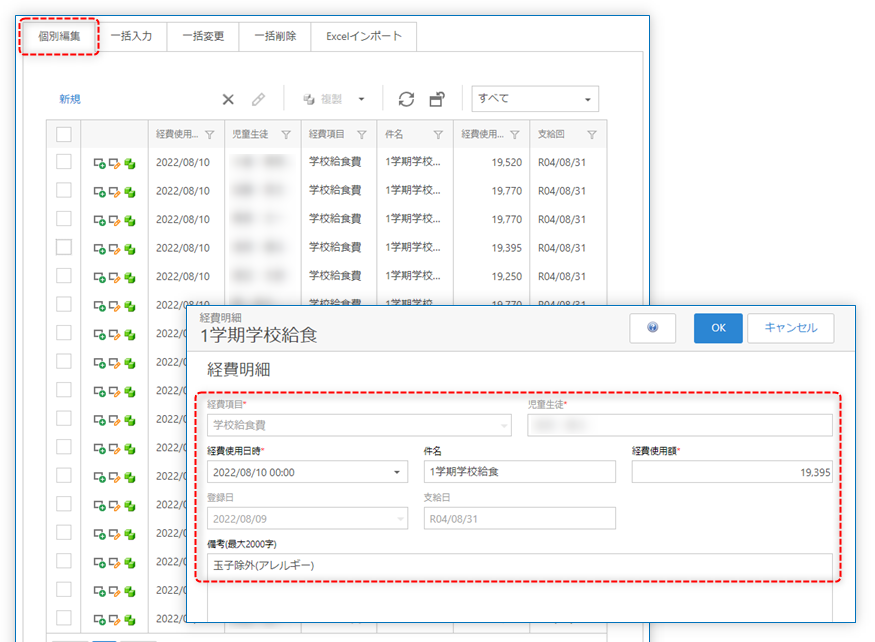875x642 pixels.
Task: Click the green copy icon in the 19,250 row
Action: (130, 277)
